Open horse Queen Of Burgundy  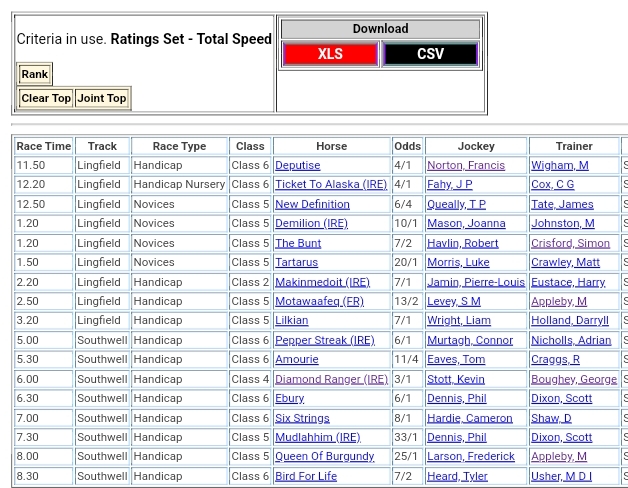coord(323,457)
